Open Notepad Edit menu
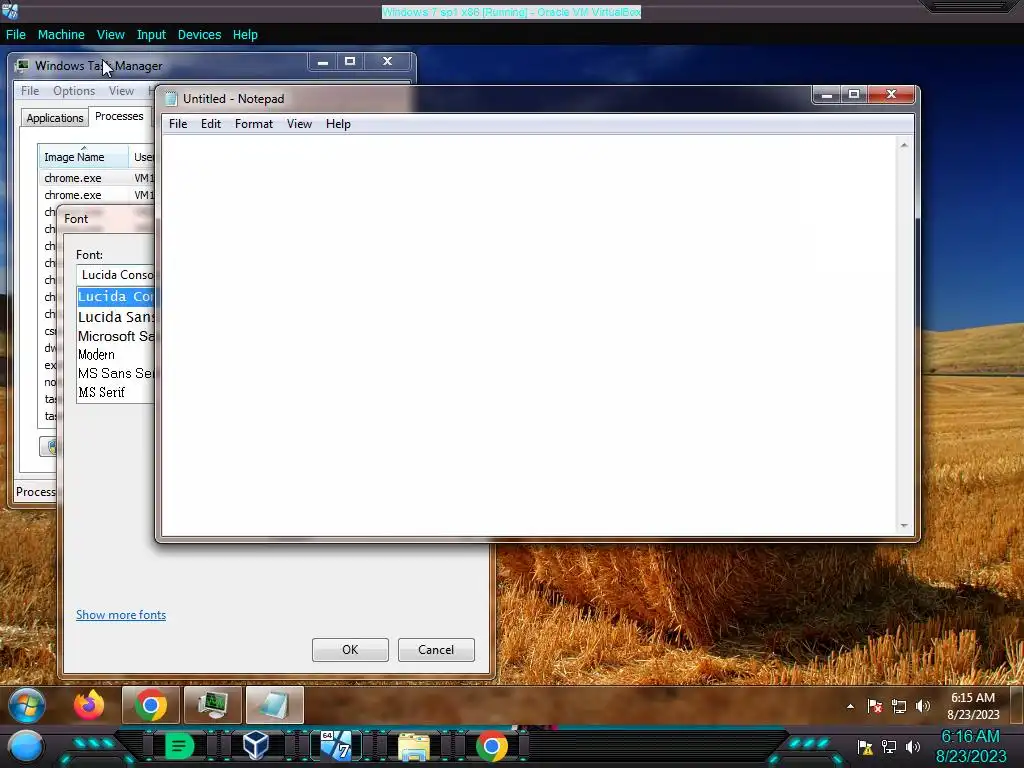The width and height of the screenshot is (1024, 768). coord(210,124)
